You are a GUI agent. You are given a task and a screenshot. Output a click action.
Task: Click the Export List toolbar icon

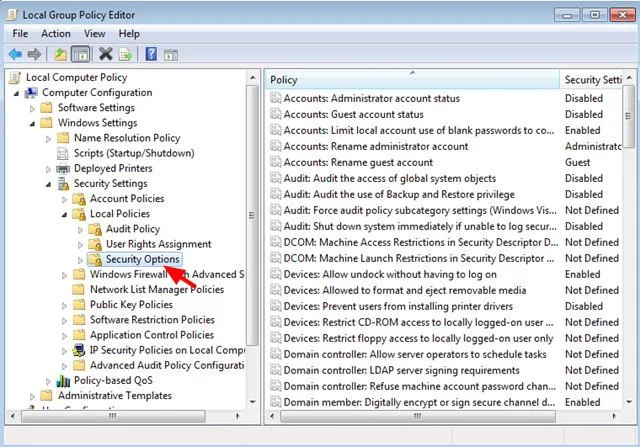[125, 54]
